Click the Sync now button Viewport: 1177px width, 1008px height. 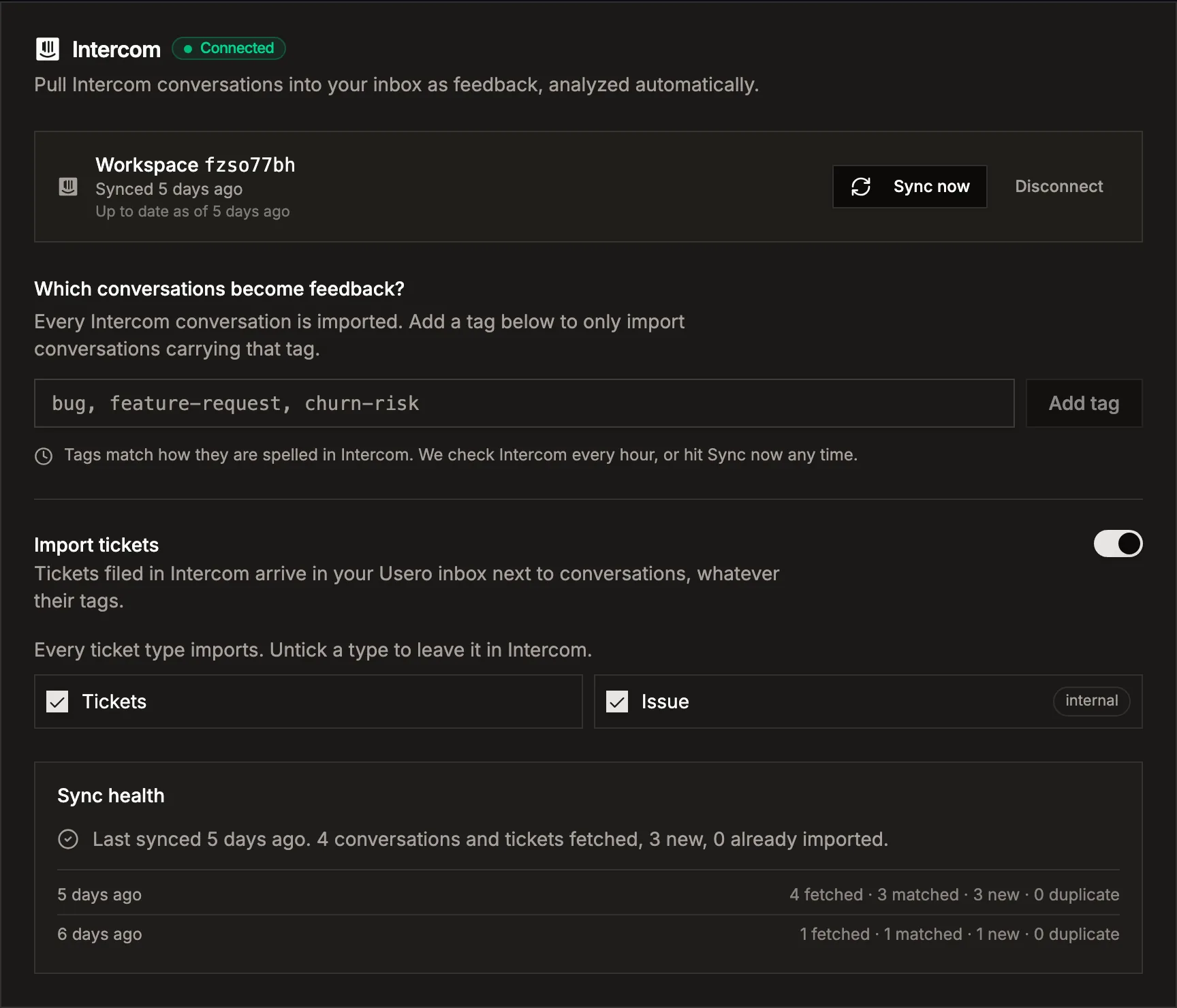909,187
